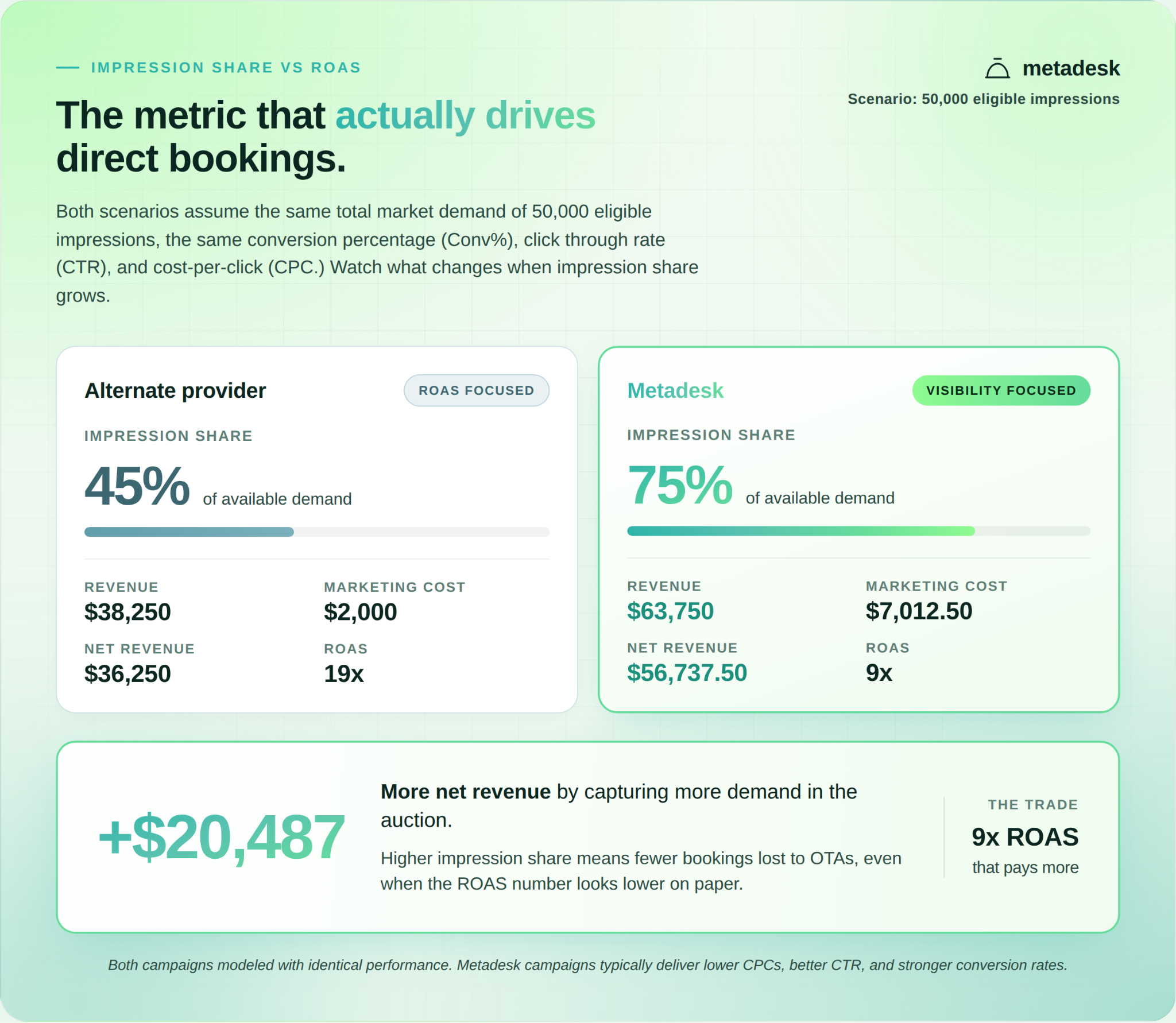Click the $7,012.50 marketing cost value
Image resolution: width=1176 pixels, height=1023 pixels.
point(919,611)
